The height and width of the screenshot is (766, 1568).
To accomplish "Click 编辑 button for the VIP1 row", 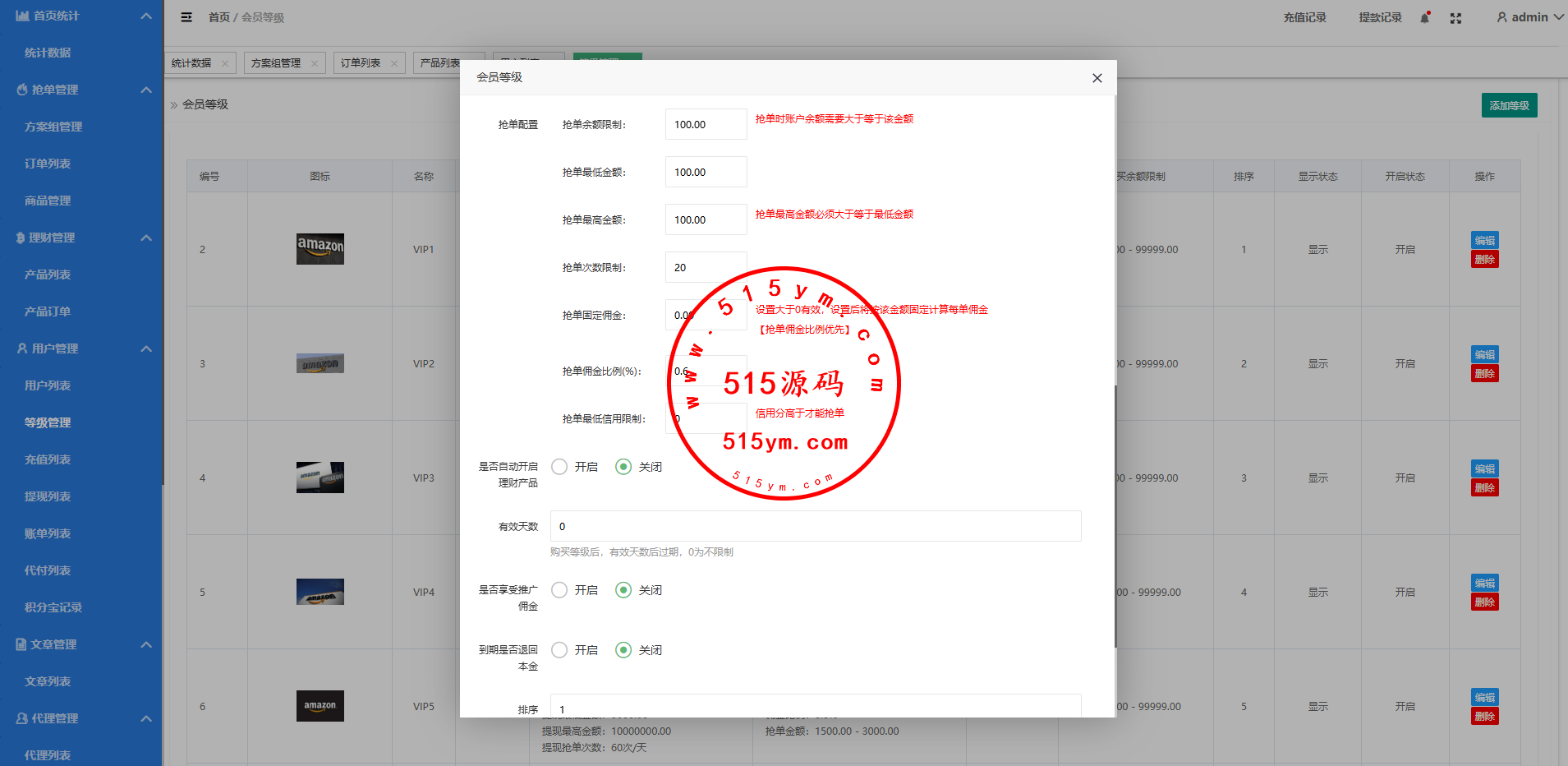I will click(1484, 240).
